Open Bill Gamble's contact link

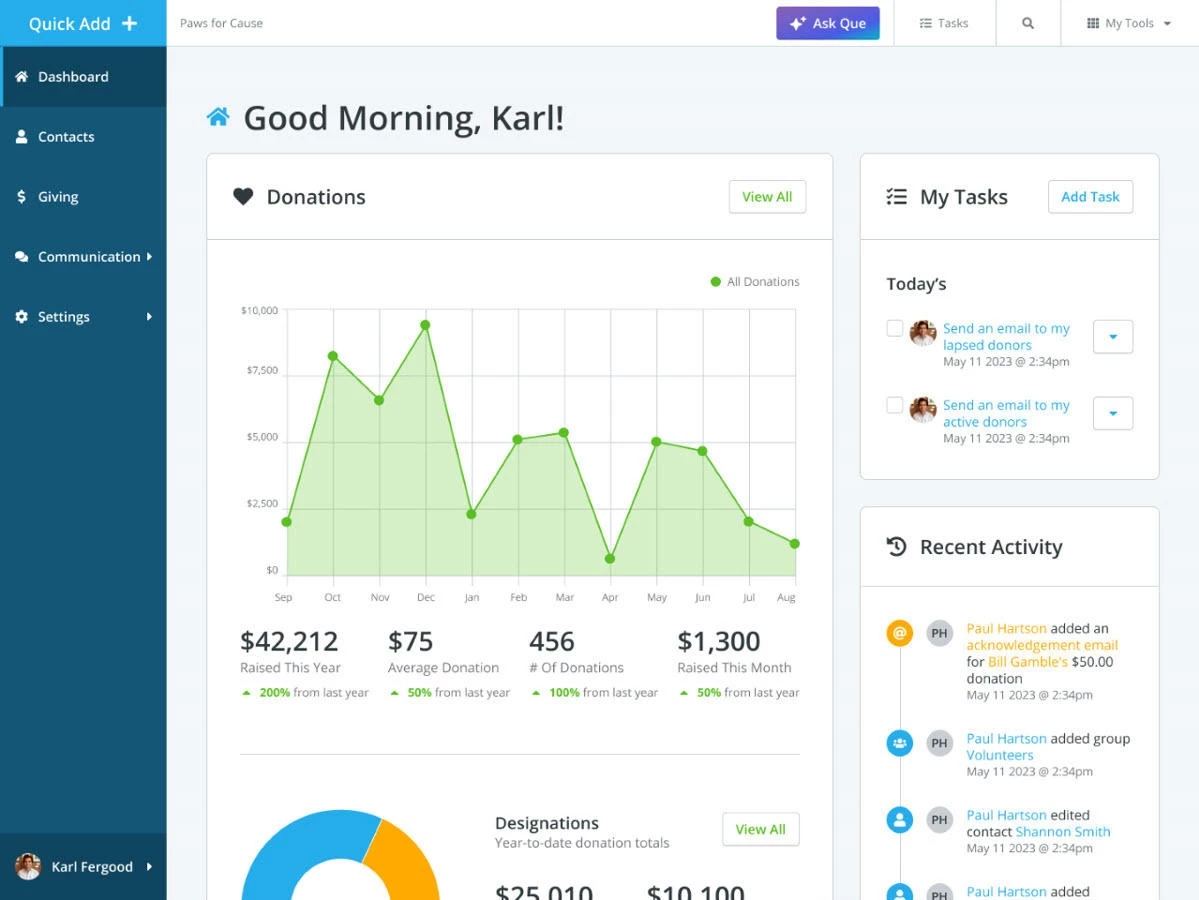(1027, 661)
